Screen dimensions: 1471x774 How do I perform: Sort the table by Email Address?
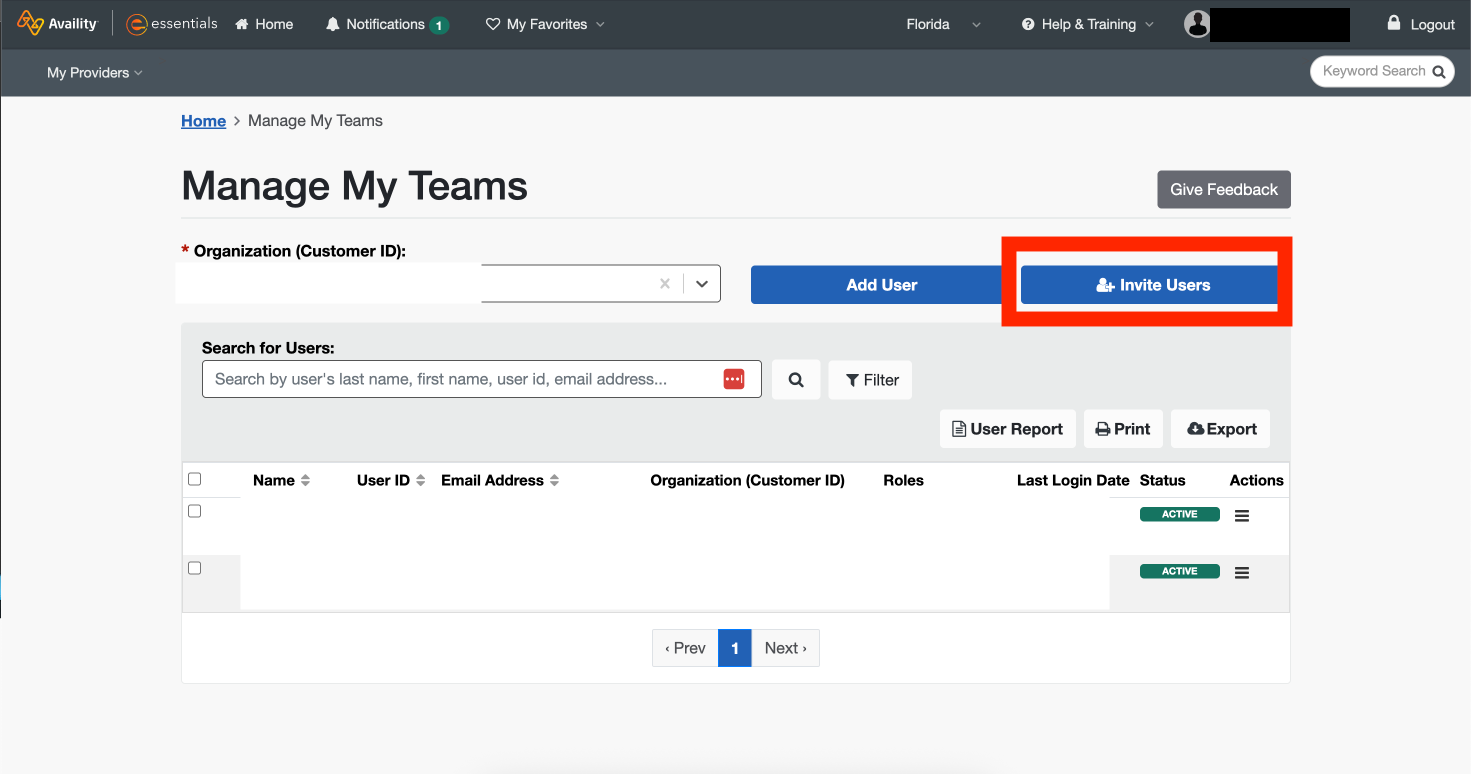coord(500,481)
